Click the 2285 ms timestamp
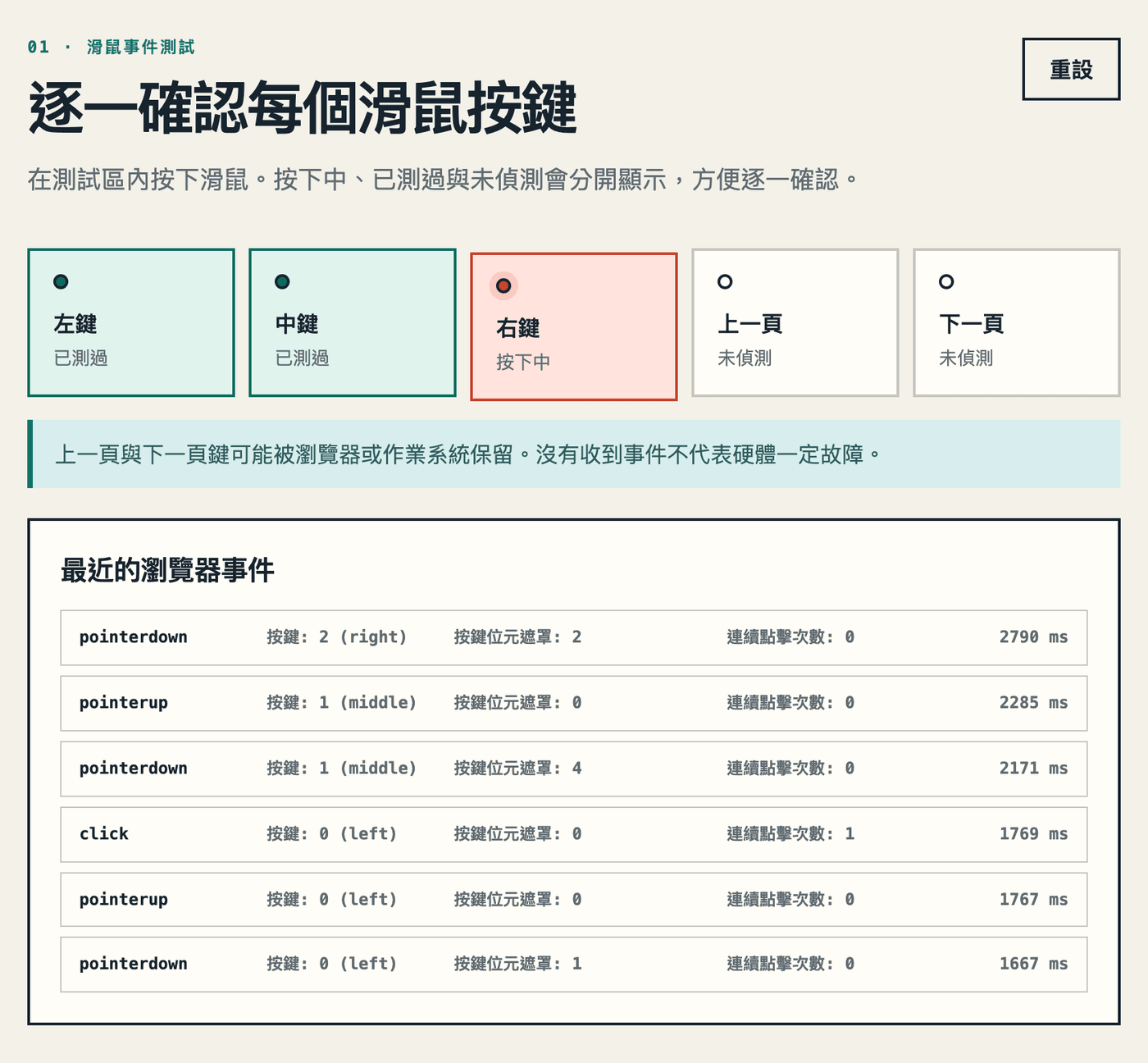Viewport: 1148px width, 1063px height. (x=1033, y=703)
